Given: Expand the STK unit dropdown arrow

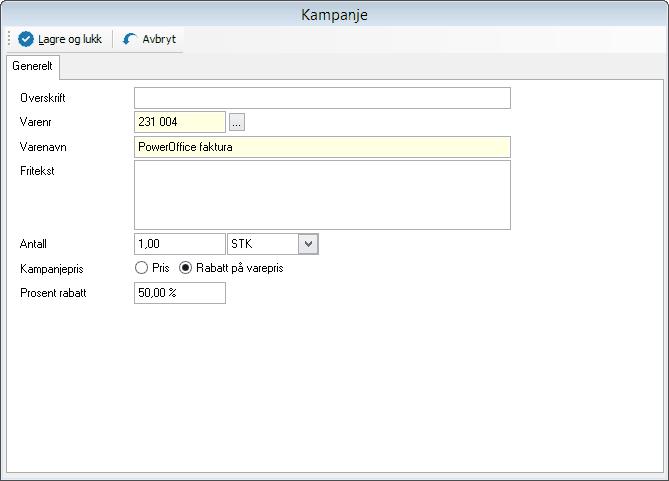Looking at the screenshot, I should 308,244.
